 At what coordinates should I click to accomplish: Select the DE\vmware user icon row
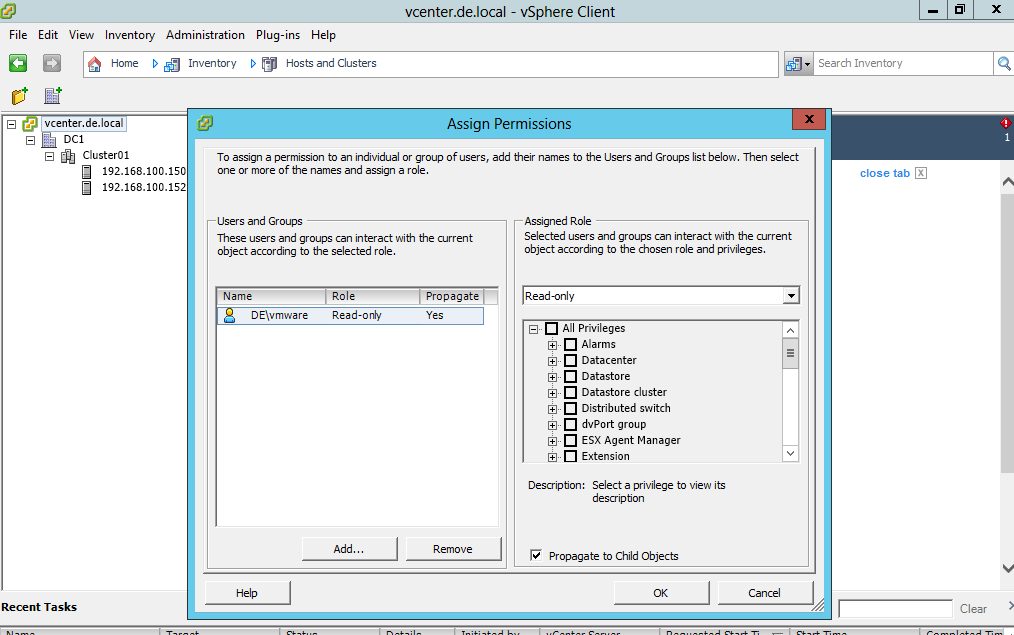(x=230, y=315)
